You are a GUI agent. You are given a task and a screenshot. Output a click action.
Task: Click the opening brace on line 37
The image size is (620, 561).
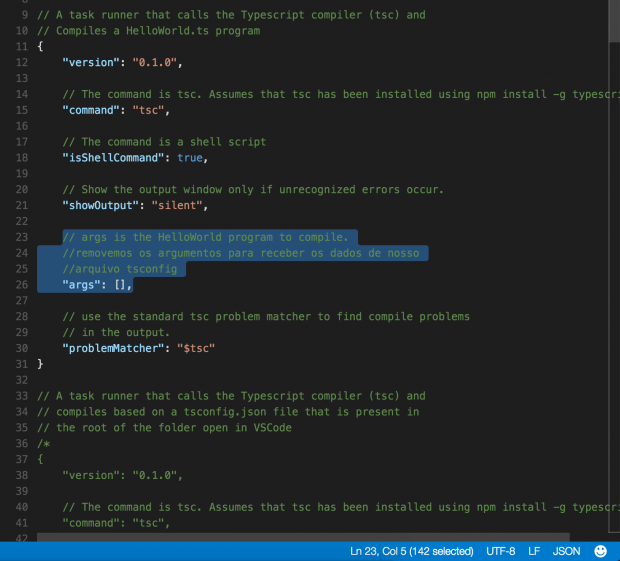pyautogui.click(x=40, y=459)
